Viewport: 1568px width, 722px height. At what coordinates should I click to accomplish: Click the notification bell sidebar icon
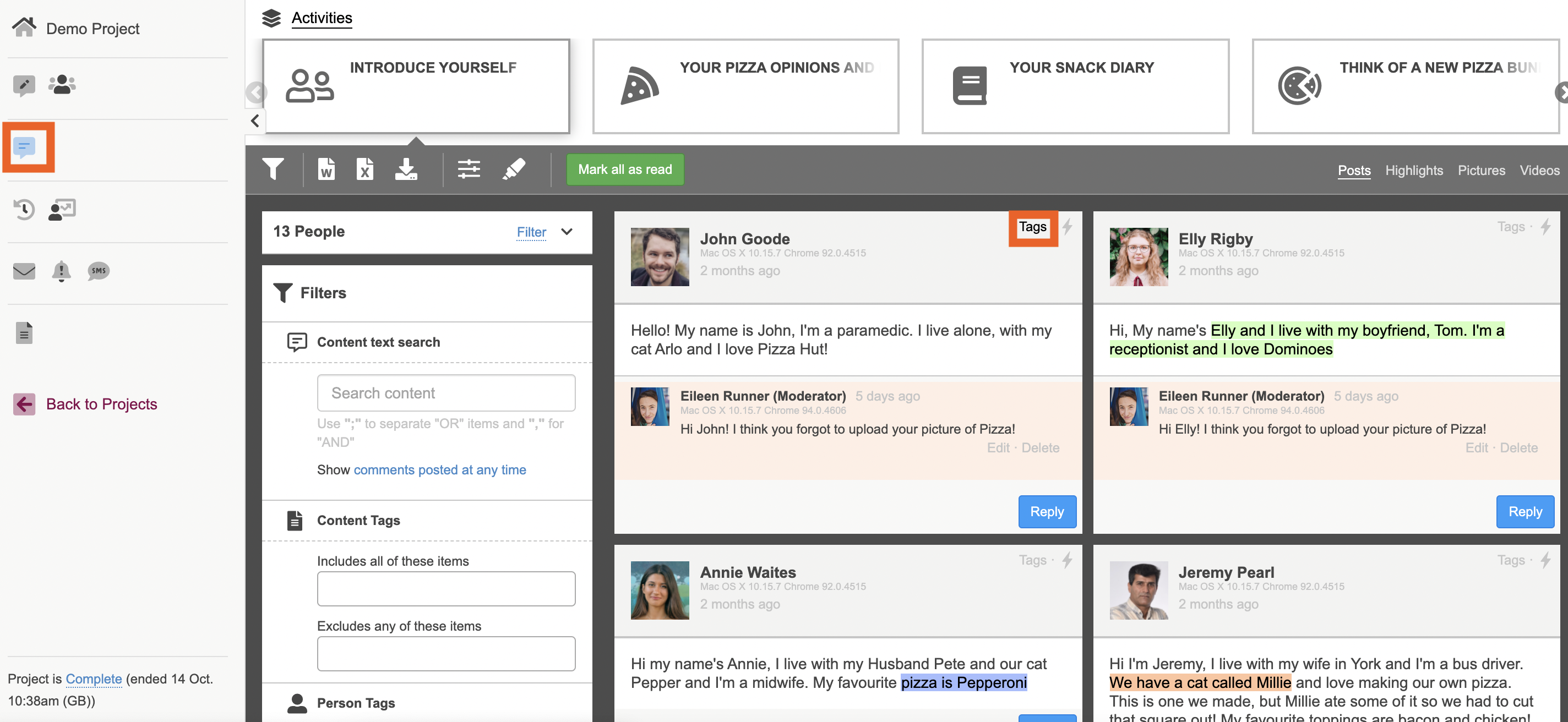pyautogui.click(x=61, y=271)
